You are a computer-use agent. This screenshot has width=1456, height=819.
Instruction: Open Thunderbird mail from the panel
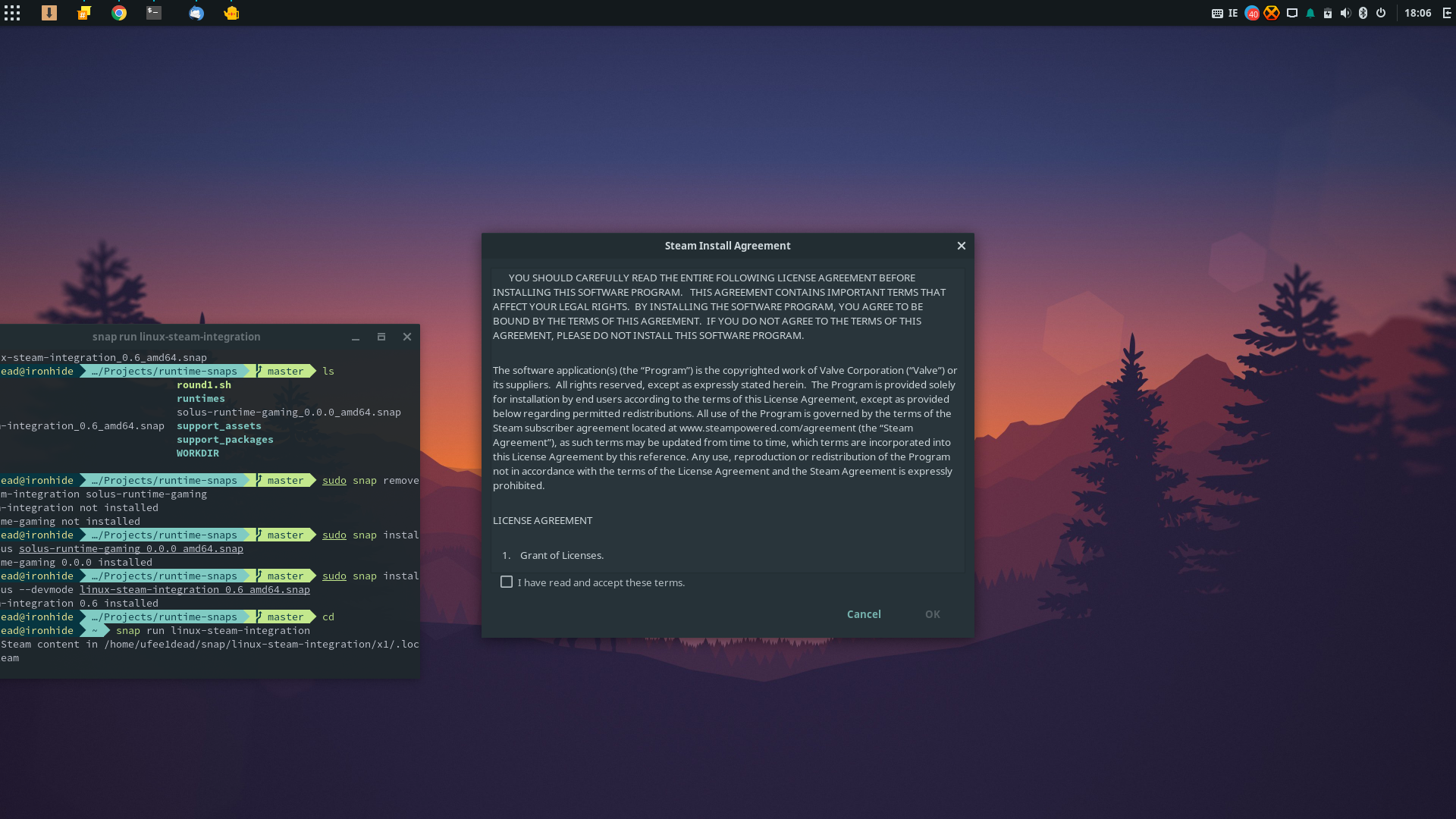tap(196, 13)
